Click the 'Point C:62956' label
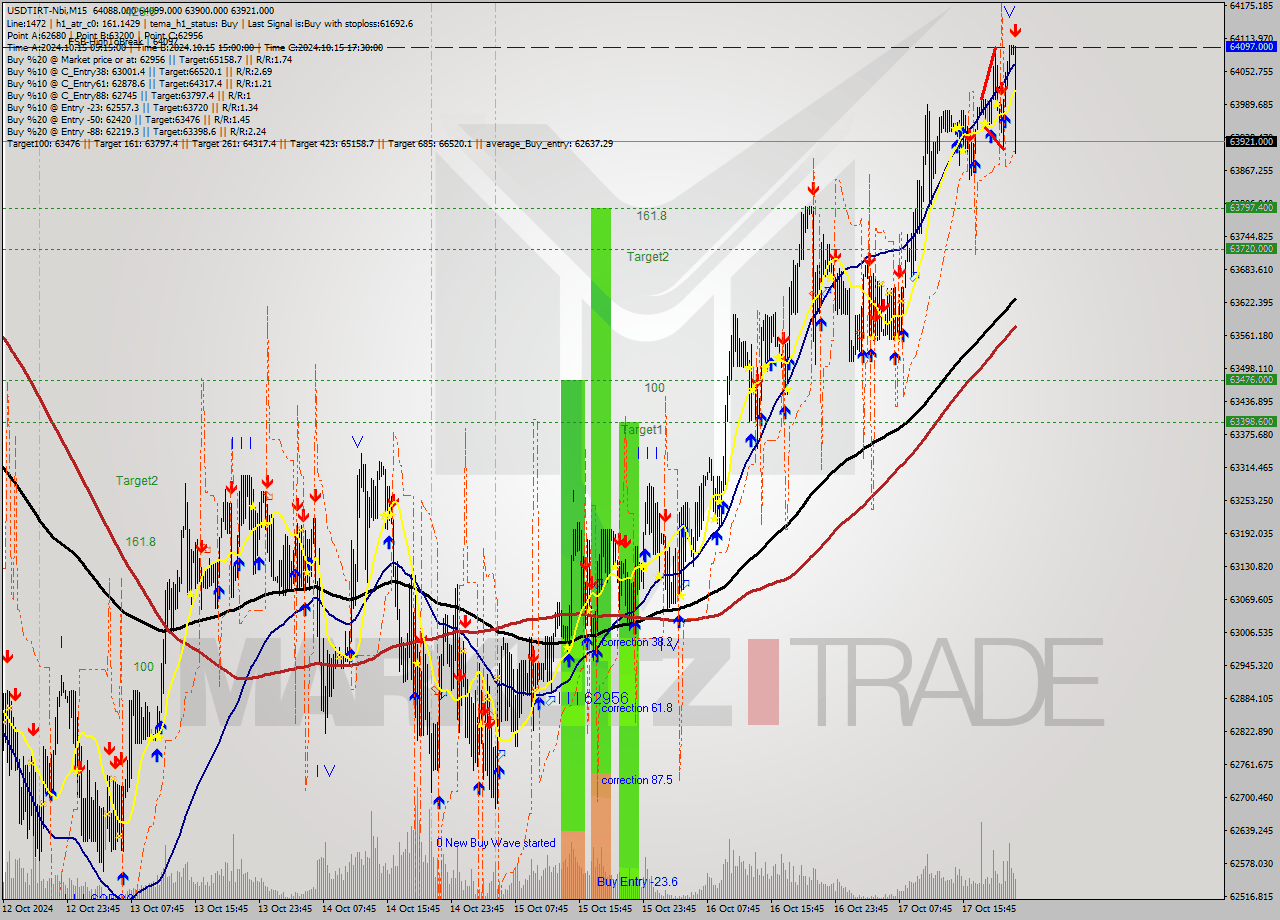This screenshot has width=1280, height=920. [171, 35]
